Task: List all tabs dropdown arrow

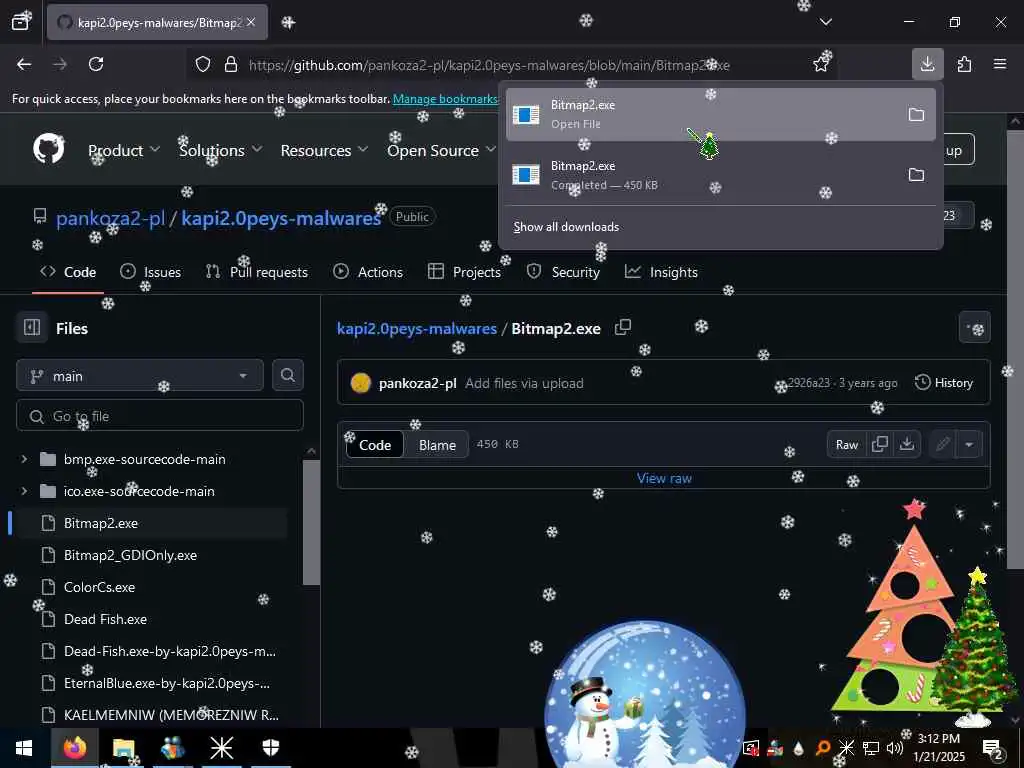Action: pos(825,22)
